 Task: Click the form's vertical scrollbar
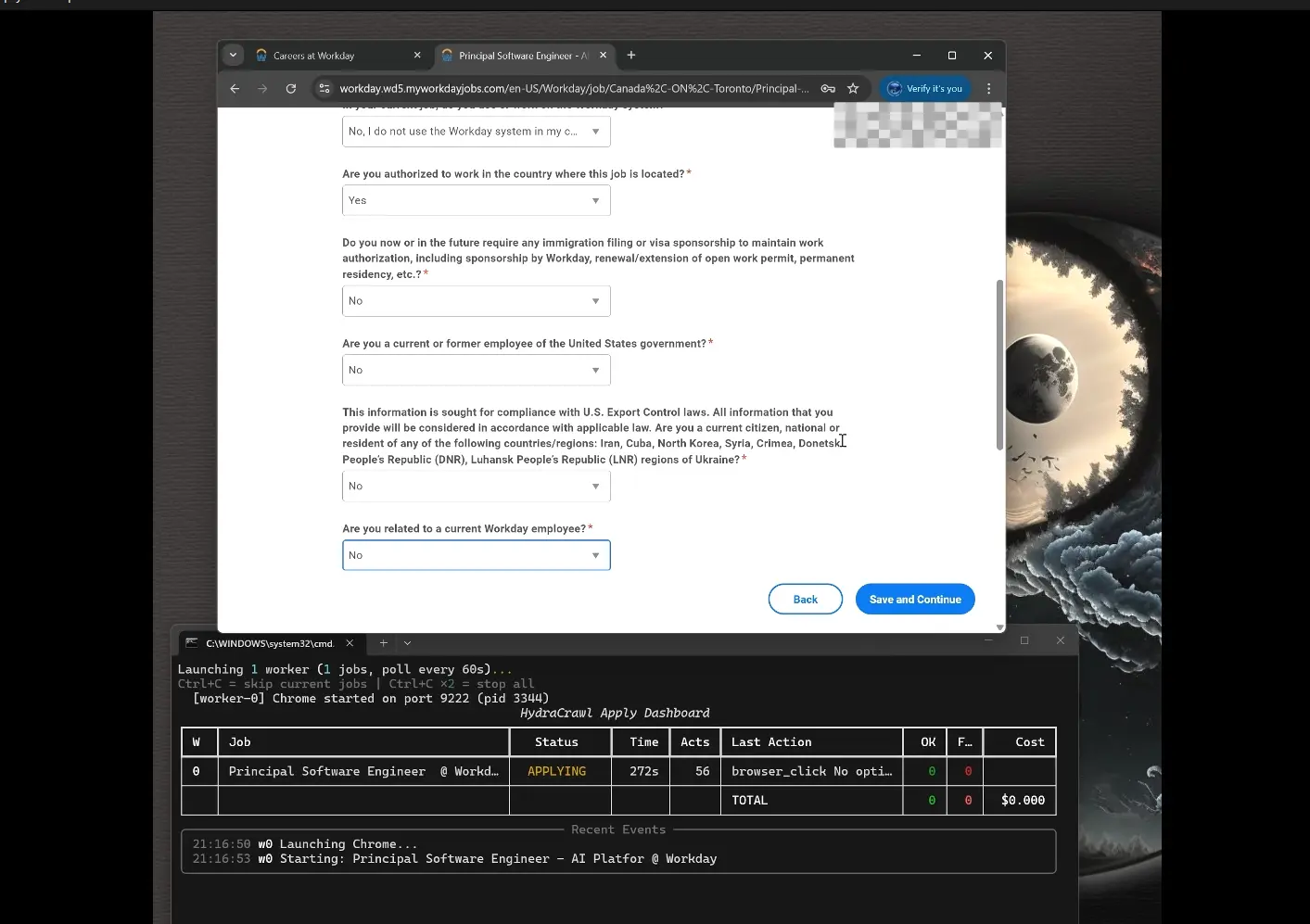(999, 363)
